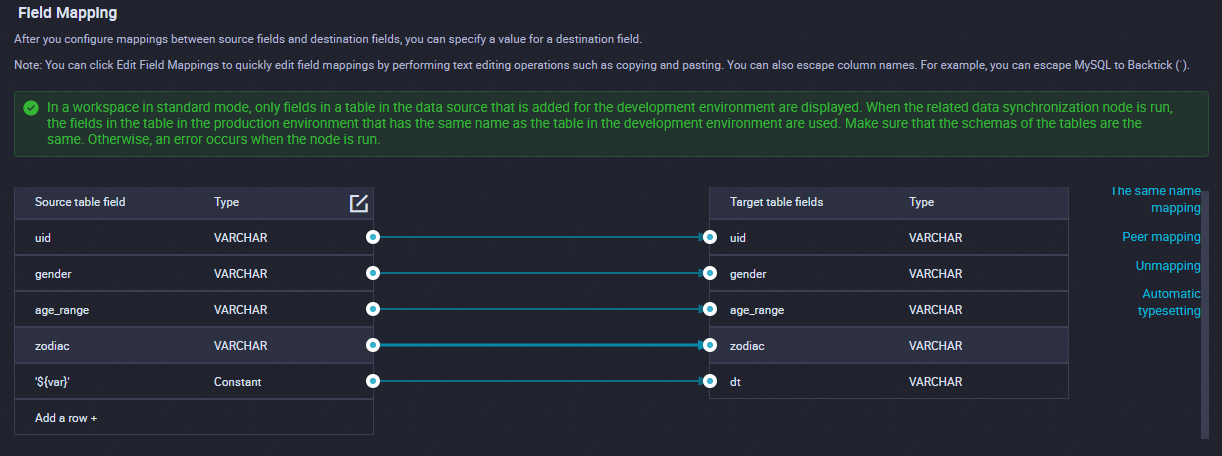Apply Peer mapping to fields
The image size is (1222, 456).
[1160, 238]
